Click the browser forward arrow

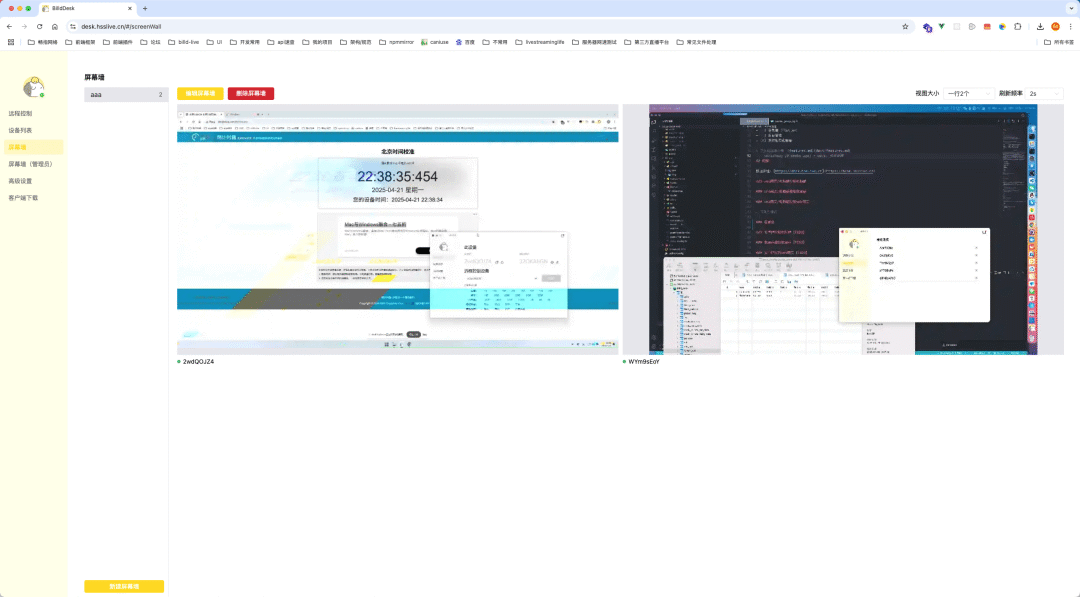coord(24,26)
